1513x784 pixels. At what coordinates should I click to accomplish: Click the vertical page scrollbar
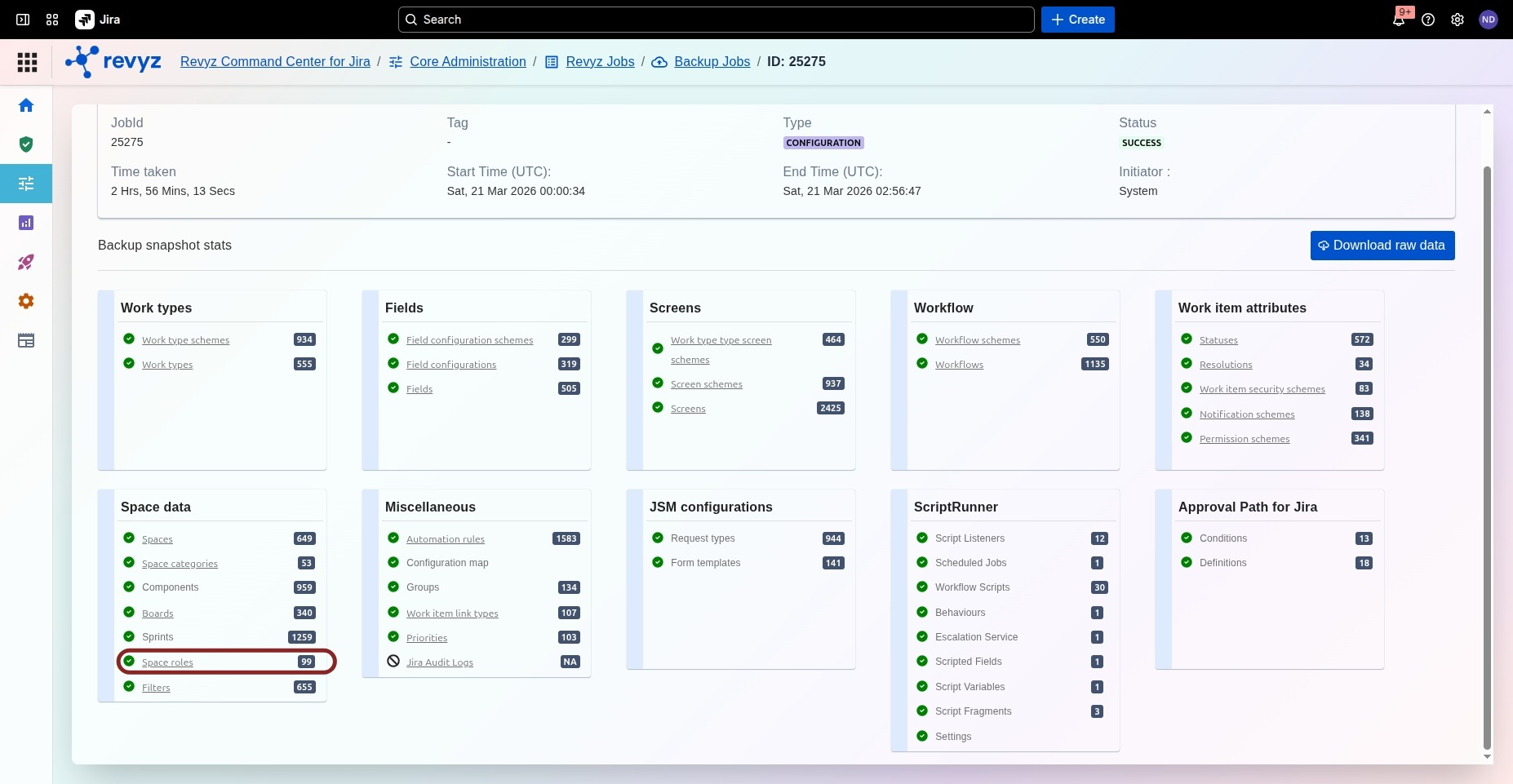tap(1487, 457)
